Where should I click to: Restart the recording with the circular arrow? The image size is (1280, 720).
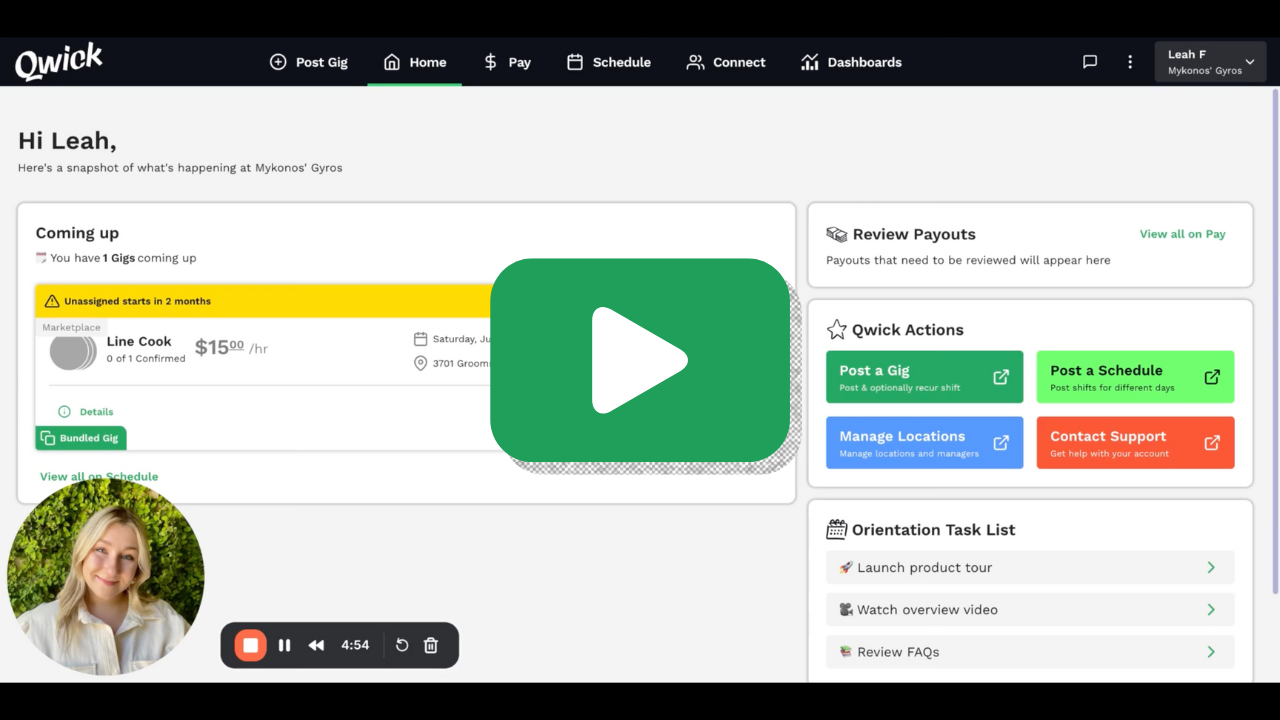click(x=402, y=645)
